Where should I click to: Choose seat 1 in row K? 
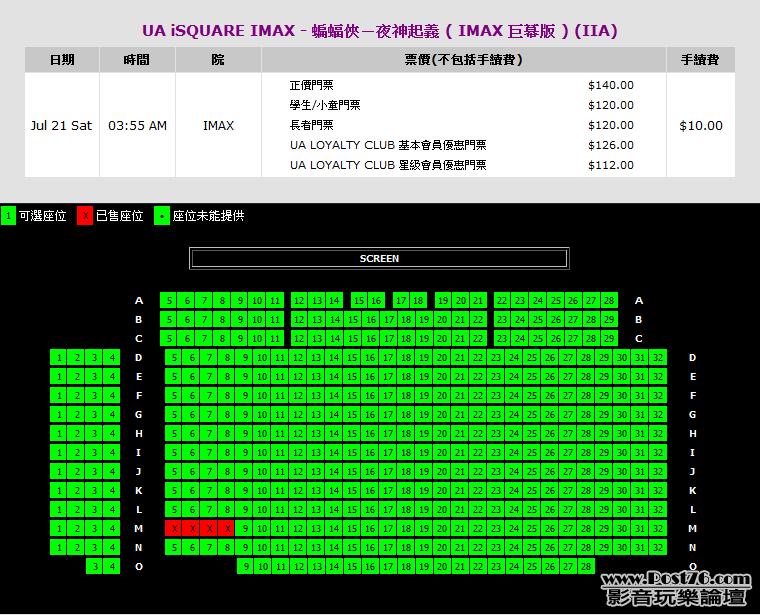(x=59, y=490)
